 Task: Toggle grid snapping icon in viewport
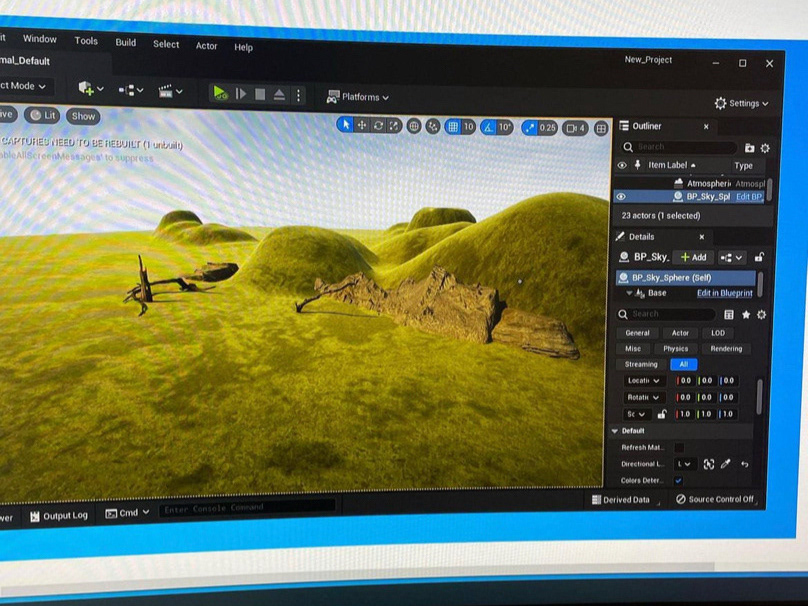pyautogui.click(x=452, y=127)
